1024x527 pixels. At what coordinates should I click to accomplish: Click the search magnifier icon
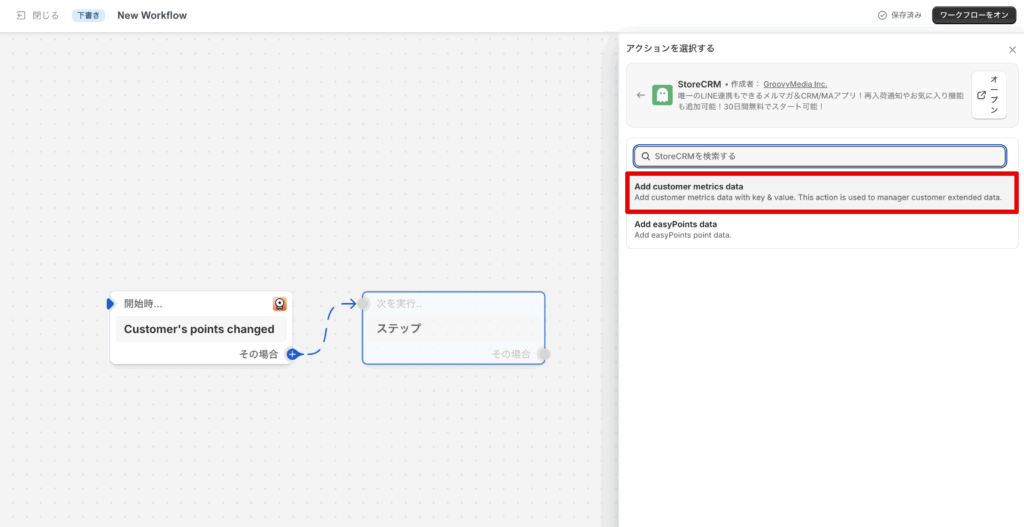[x=646, y=157]
